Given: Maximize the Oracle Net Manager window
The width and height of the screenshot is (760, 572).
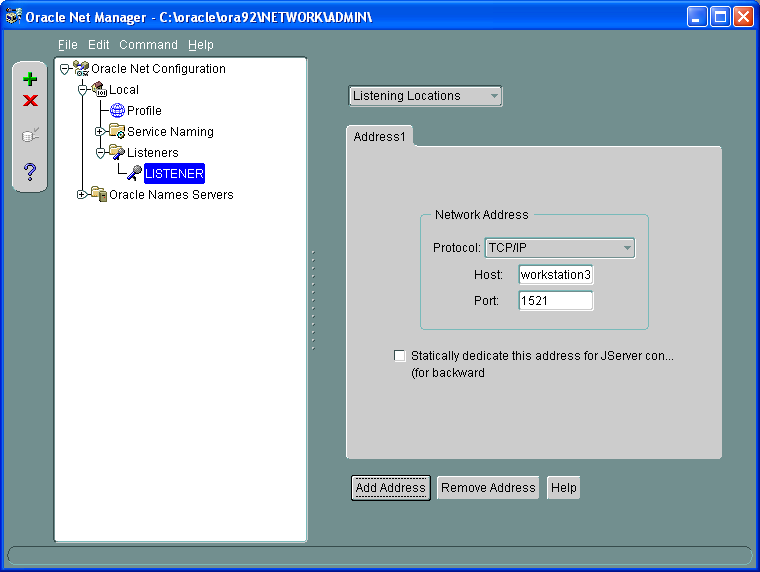Looking at the screenshot, I should 720,17.
